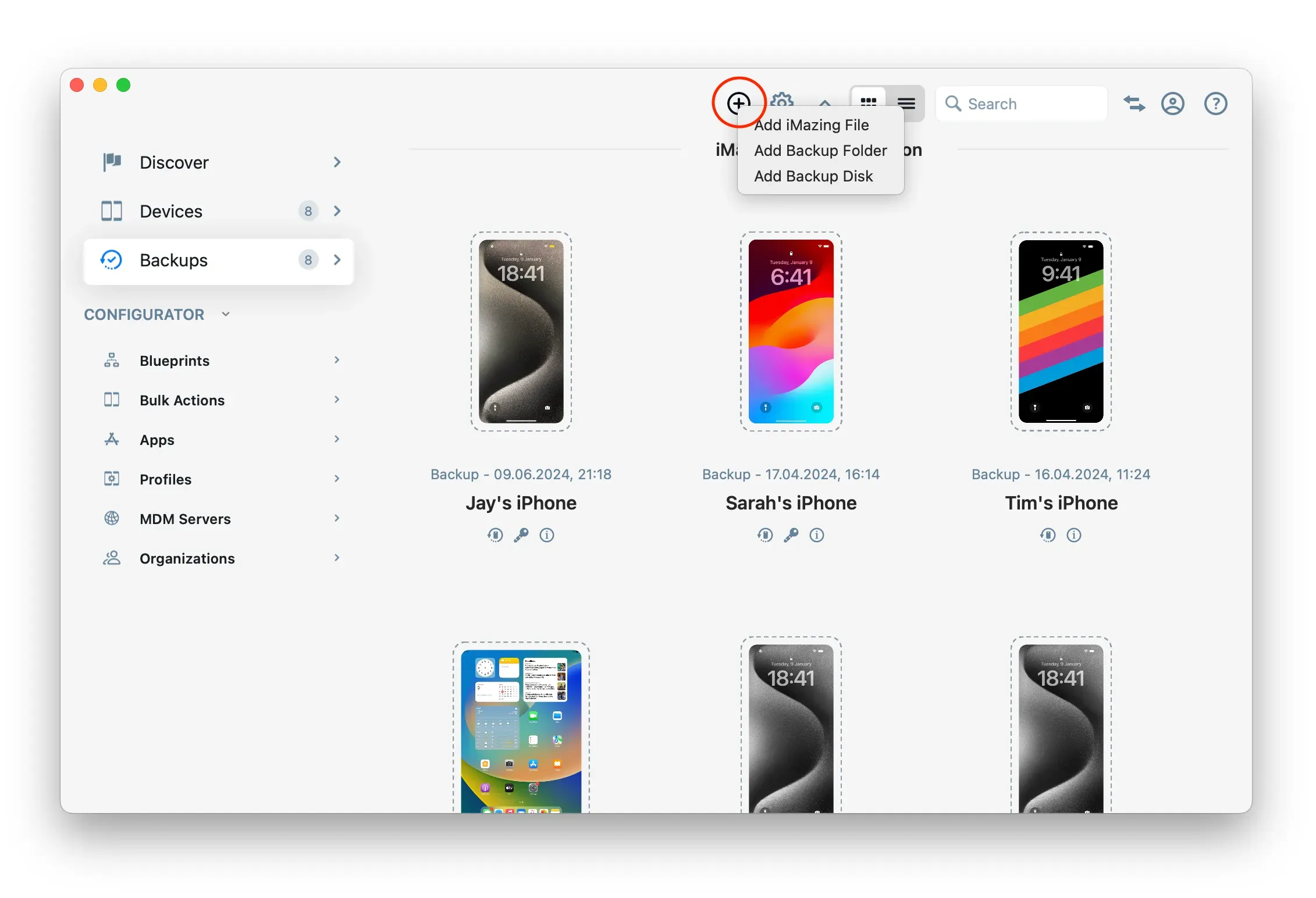This screenshot has height=898, width=1316.
Task: Click the device transfer arrows icon
Action: click(1134, 104)
